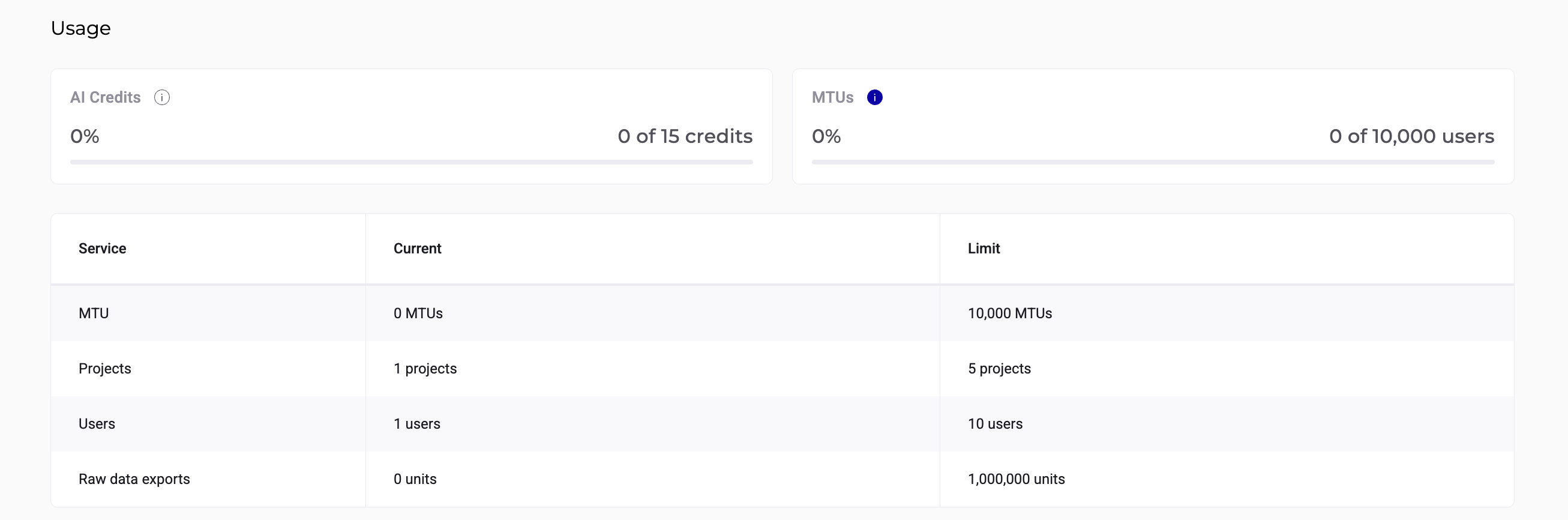Click the MTUs usage progress bar
This screenshot has height=520, width=1568.
click(1152, 162)
